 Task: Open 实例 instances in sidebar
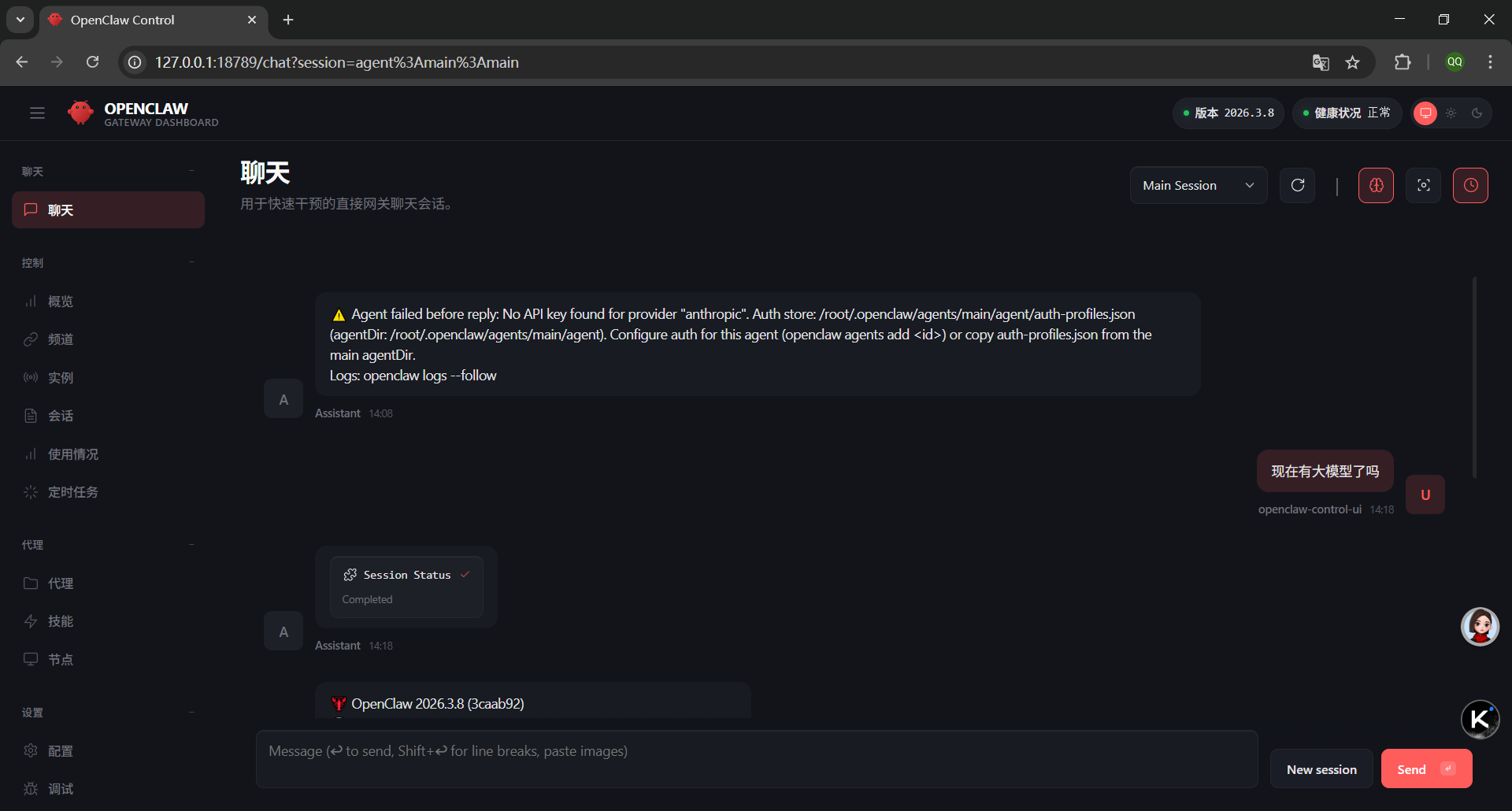[108, 378]
